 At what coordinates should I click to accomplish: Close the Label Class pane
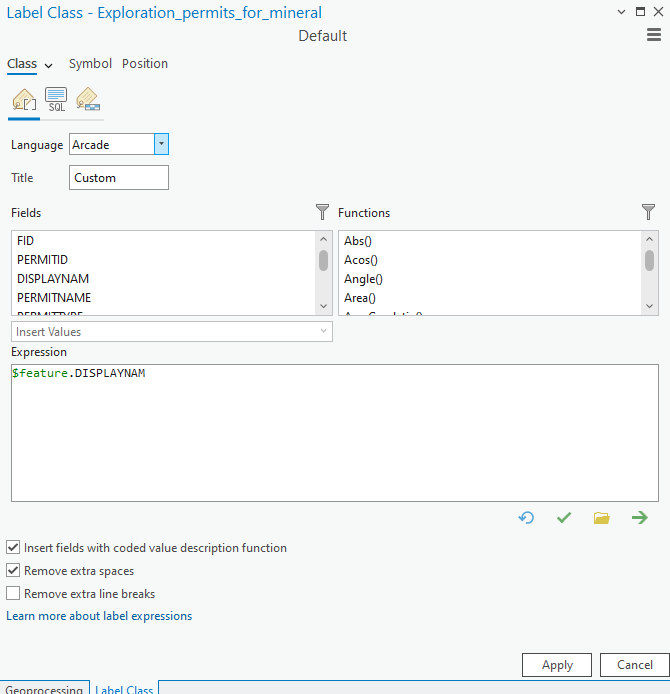658,12
